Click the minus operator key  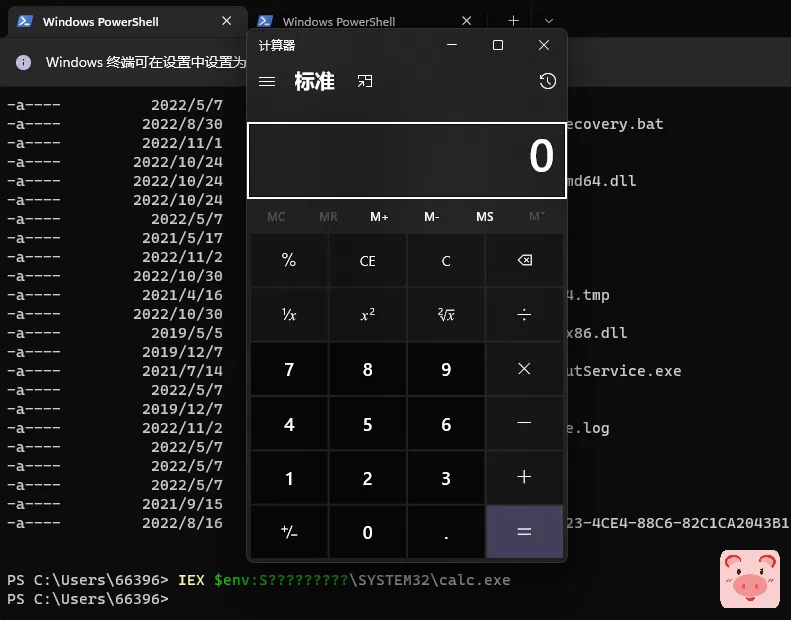click(x=525, y=423)
